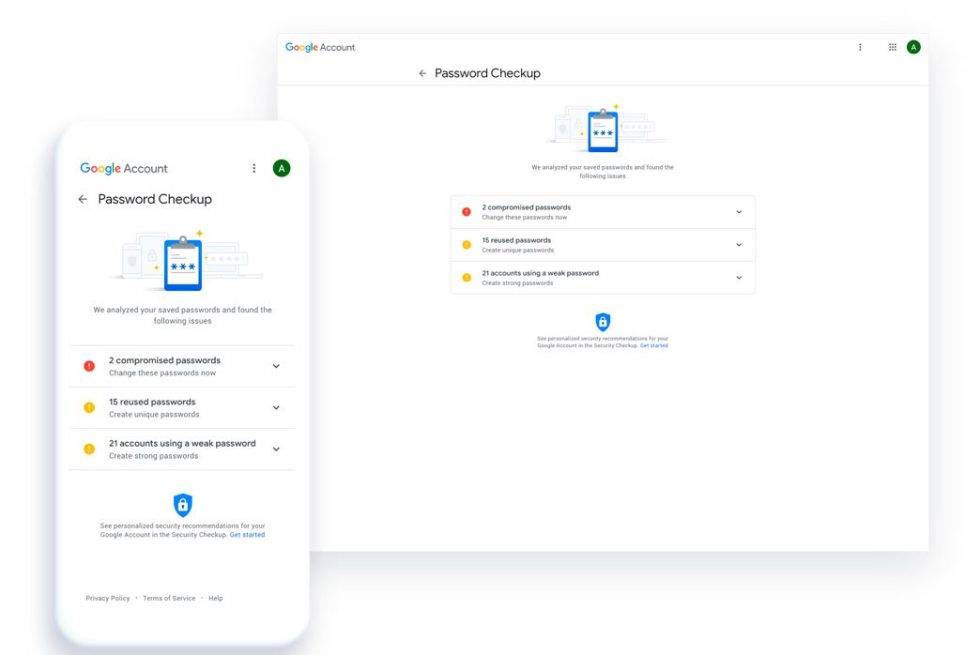Click the back arrow next to Password Checkup desktop
This screenshot has width=980, height=655.
pos(421,73)
